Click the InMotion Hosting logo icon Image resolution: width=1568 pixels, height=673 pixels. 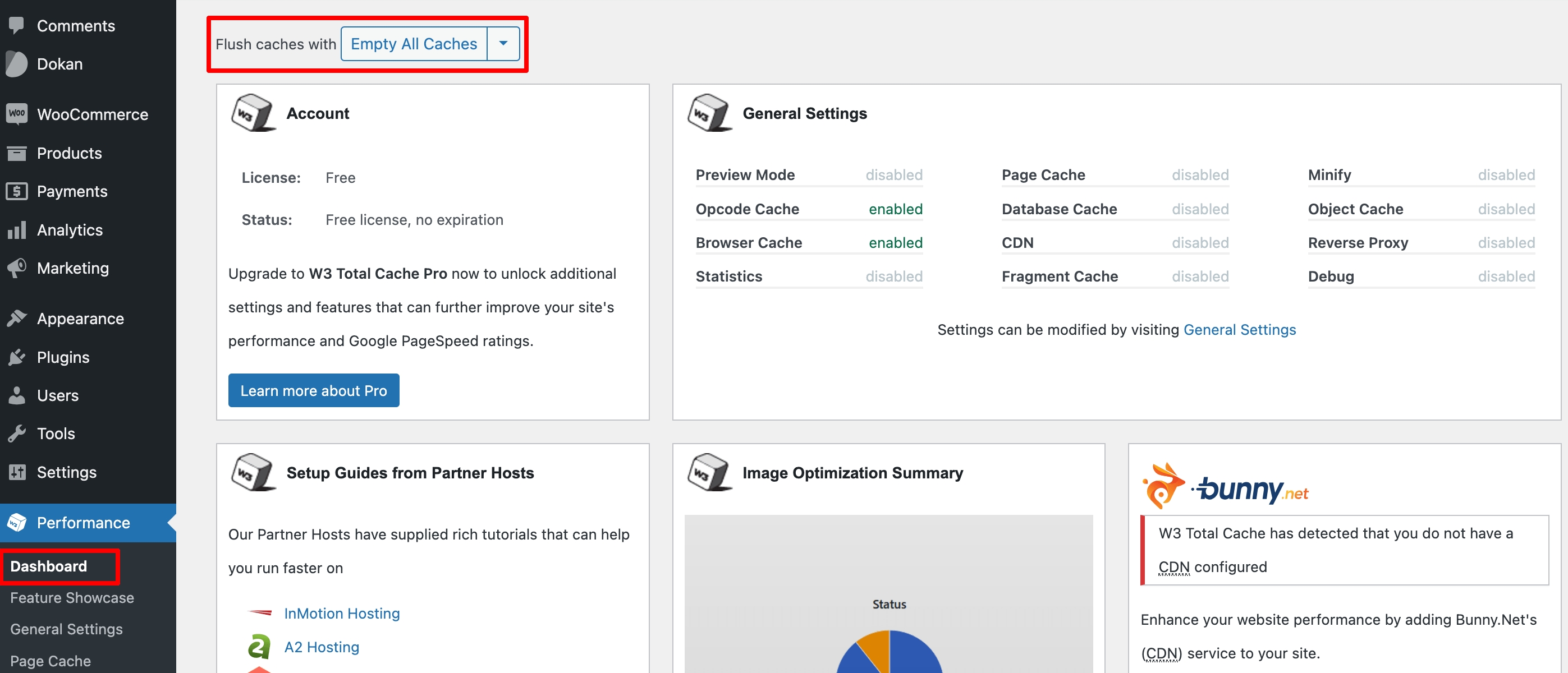pyautogui.click(x=260, y=613)
